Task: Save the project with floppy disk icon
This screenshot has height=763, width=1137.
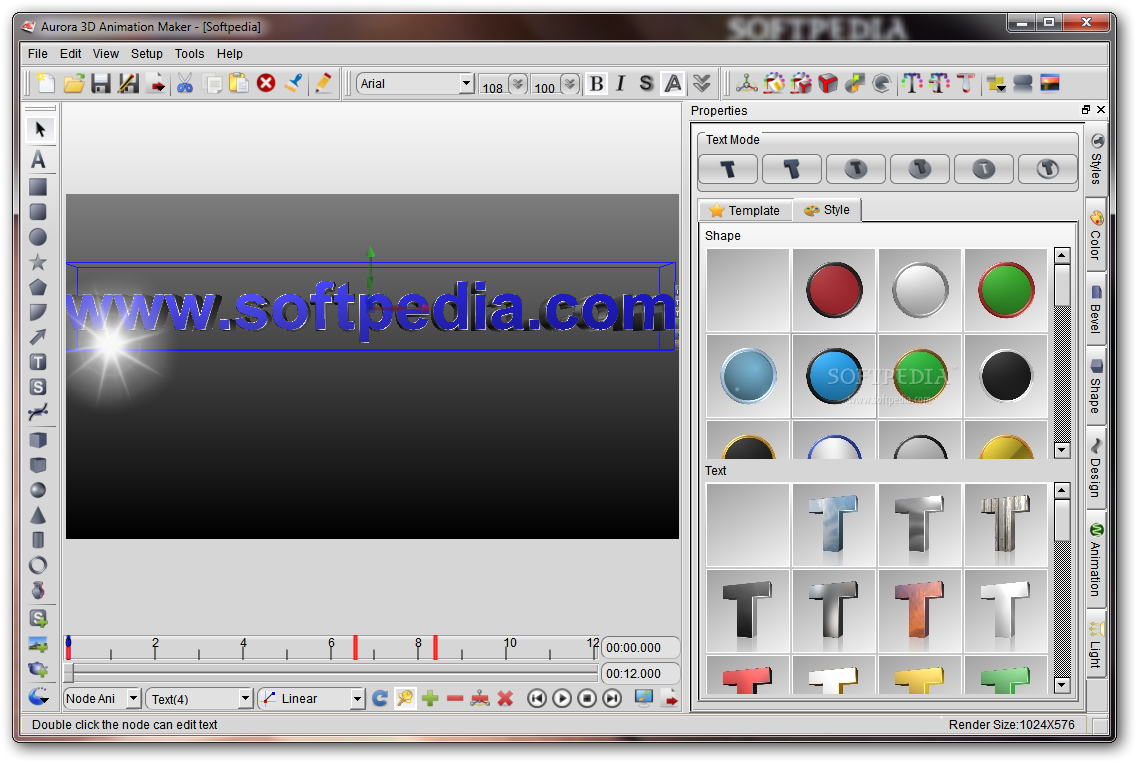Action: (x=101, y=83)
